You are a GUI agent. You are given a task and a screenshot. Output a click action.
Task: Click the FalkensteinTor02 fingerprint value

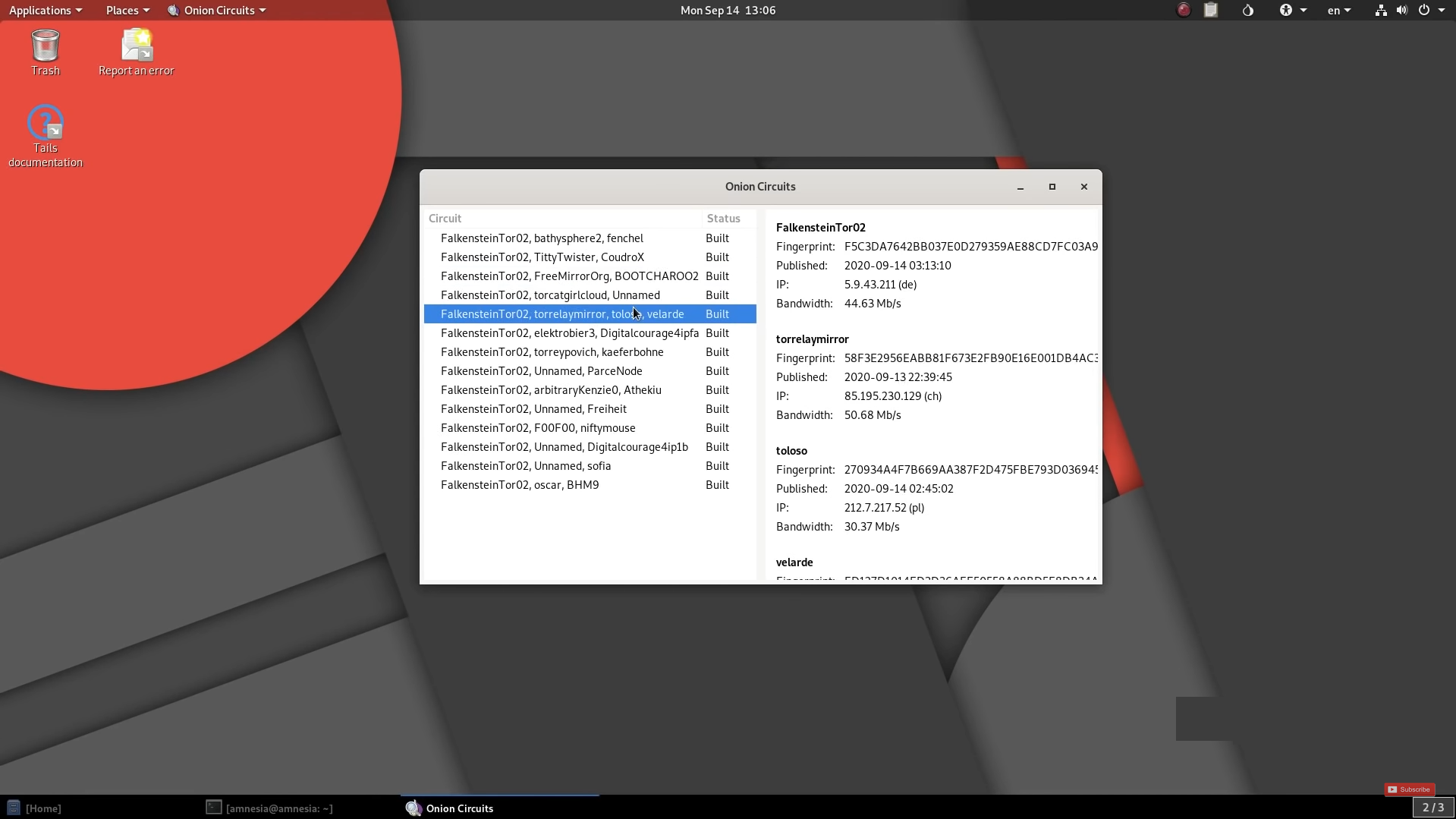point(970,247)
